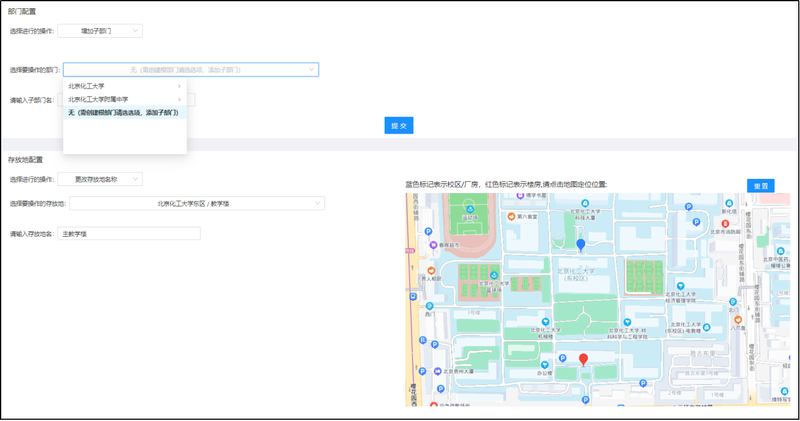Select the highlighted 无 (创建根部门) option
The width and height of the screenshot is (800, 421).
pyautogui.click(x=125, y=113)
